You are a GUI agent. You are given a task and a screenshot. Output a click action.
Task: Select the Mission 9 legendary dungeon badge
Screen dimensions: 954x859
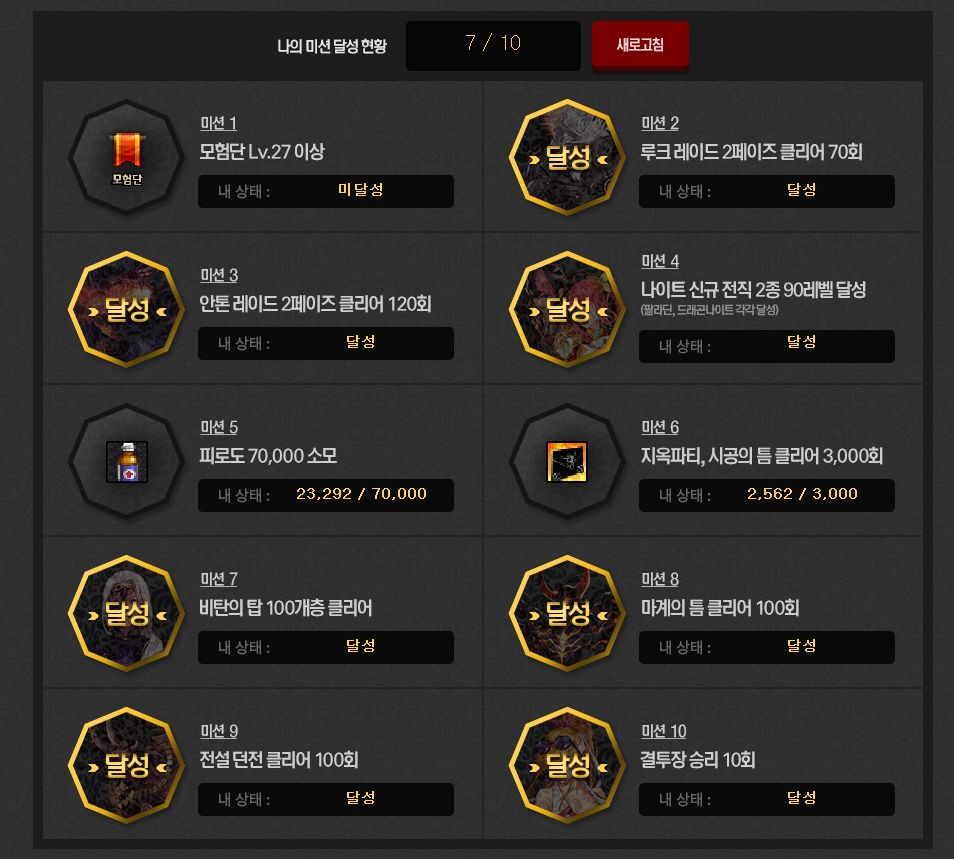(x=127, y=765)
